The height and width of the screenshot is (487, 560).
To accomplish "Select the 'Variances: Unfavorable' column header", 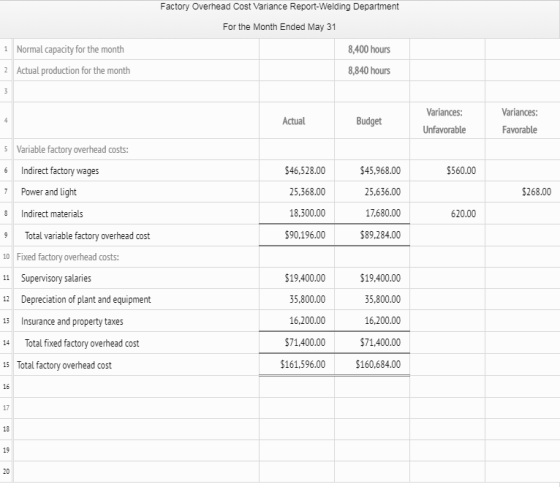I will (x=444, y=121).
